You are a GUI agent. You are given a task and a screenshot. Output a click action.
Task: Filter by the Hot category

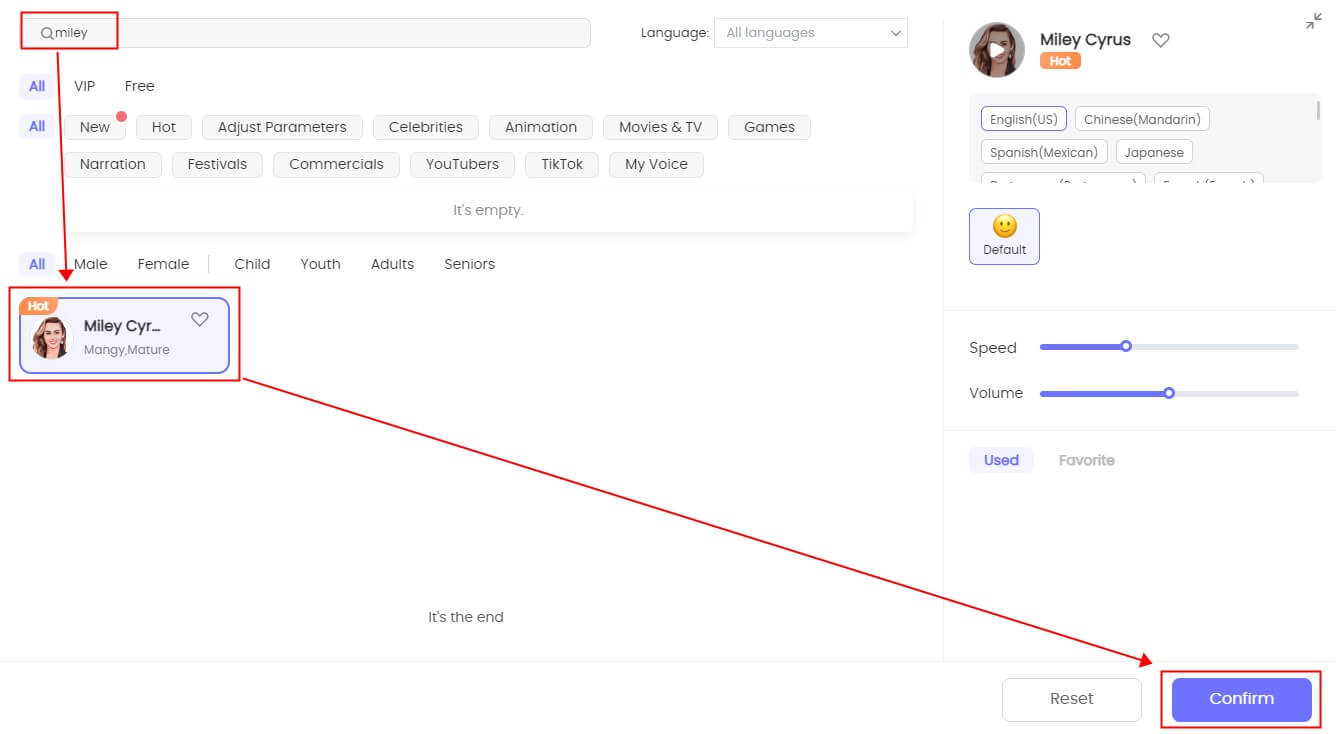(164, 127)
